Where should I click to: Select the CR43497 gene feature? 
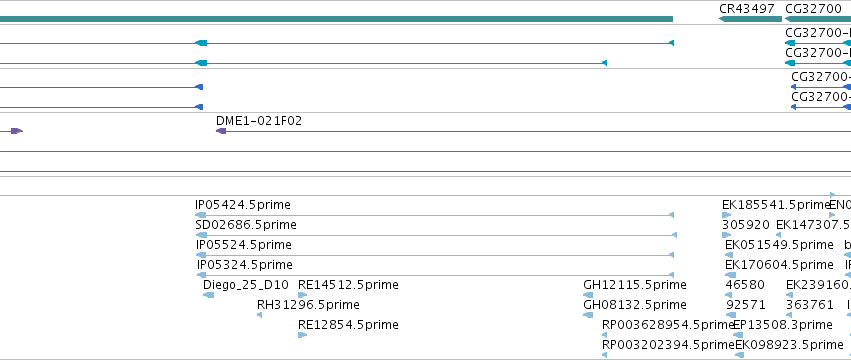point(750,19)
